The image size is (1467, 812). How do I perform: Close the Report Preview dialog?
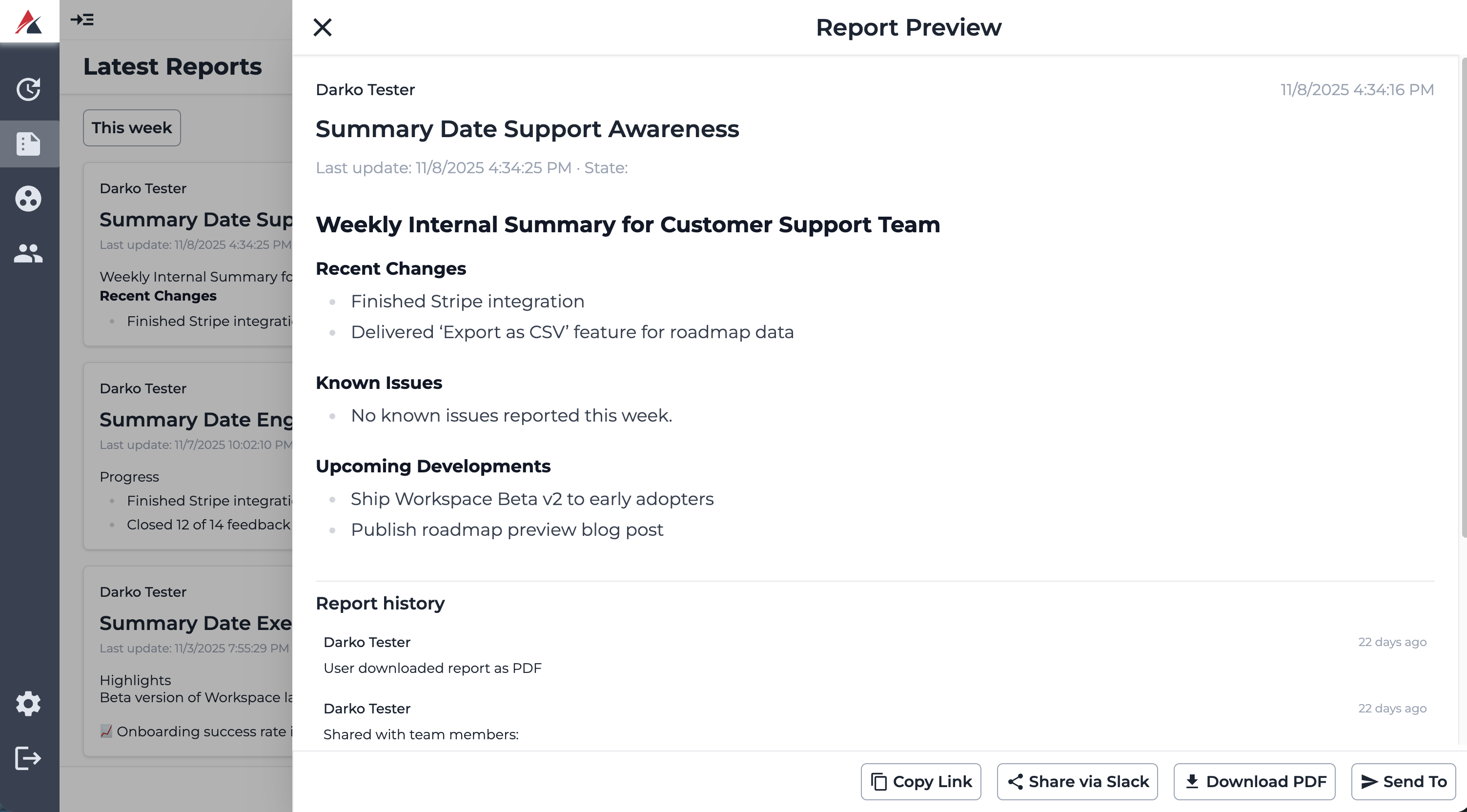(x=323, y=27)
